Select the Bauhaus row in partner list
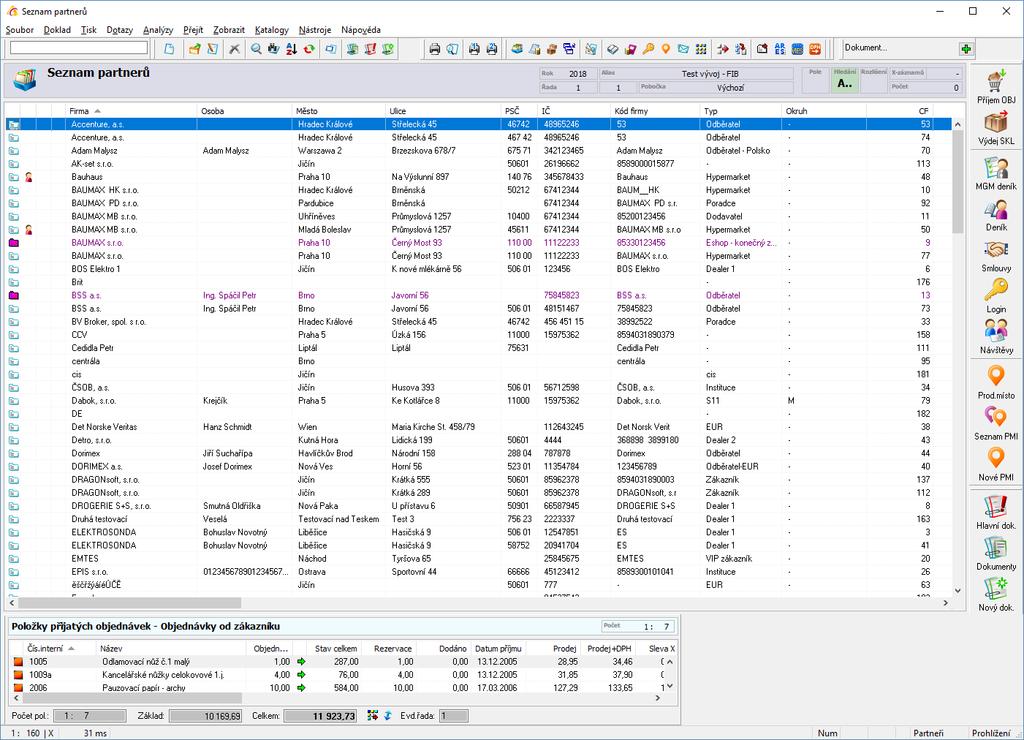 click(478, 177)
